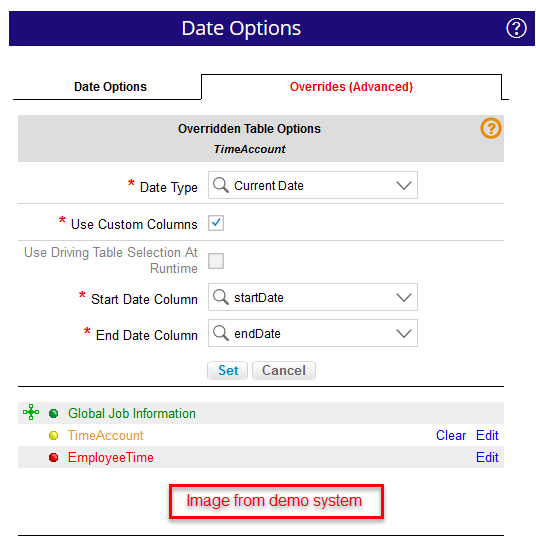Click the search icon in the End Date Column field
Screen dimensions: 536x536
[x=220, y=333]
